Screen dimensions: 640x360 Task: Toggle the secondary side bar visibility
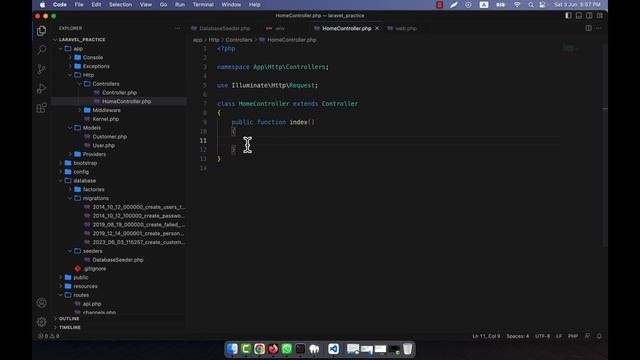pyautogui.click(x=589, y=16)
